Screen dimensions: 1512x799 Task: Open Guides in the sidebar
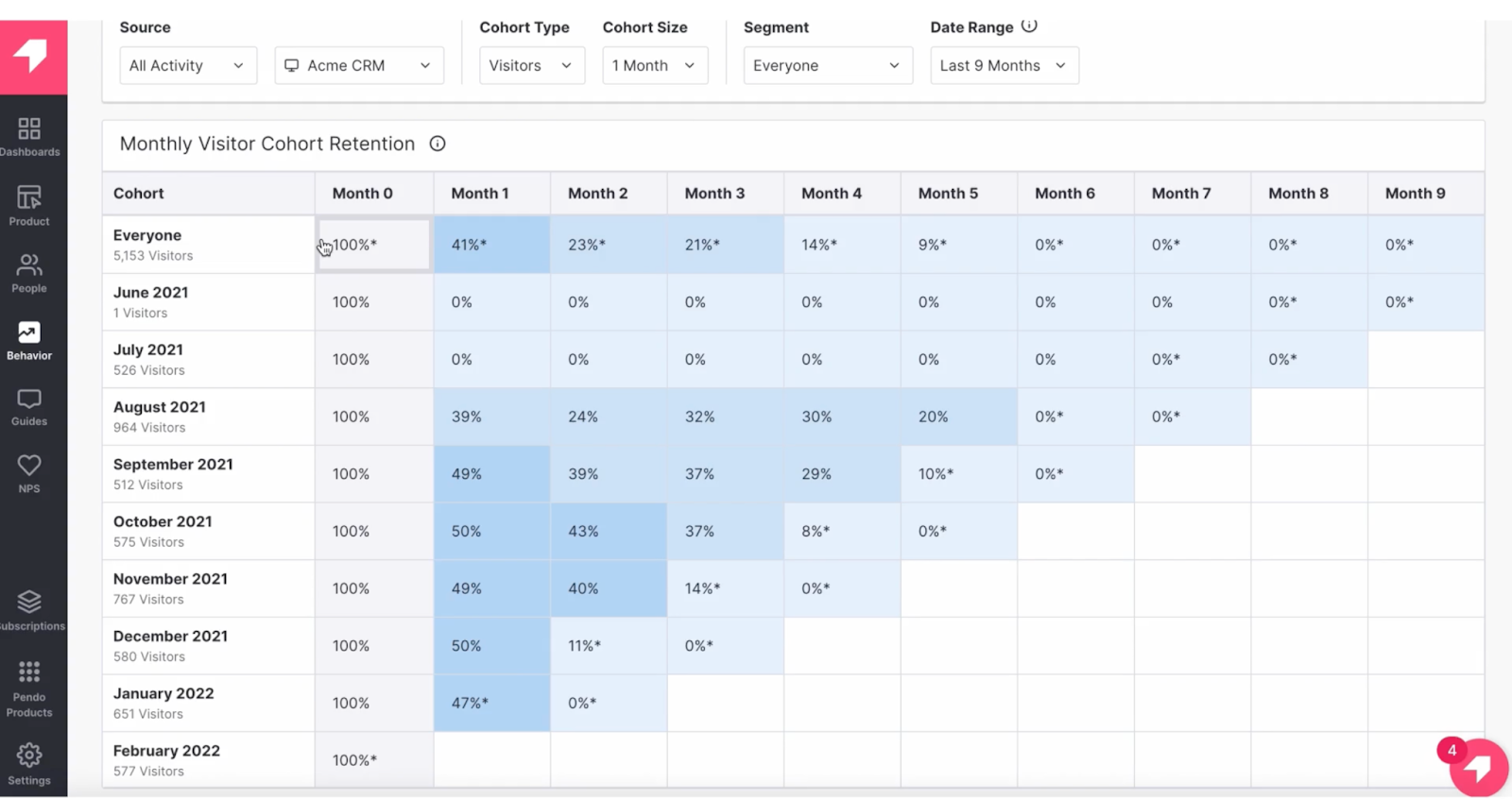click(29, 407)
